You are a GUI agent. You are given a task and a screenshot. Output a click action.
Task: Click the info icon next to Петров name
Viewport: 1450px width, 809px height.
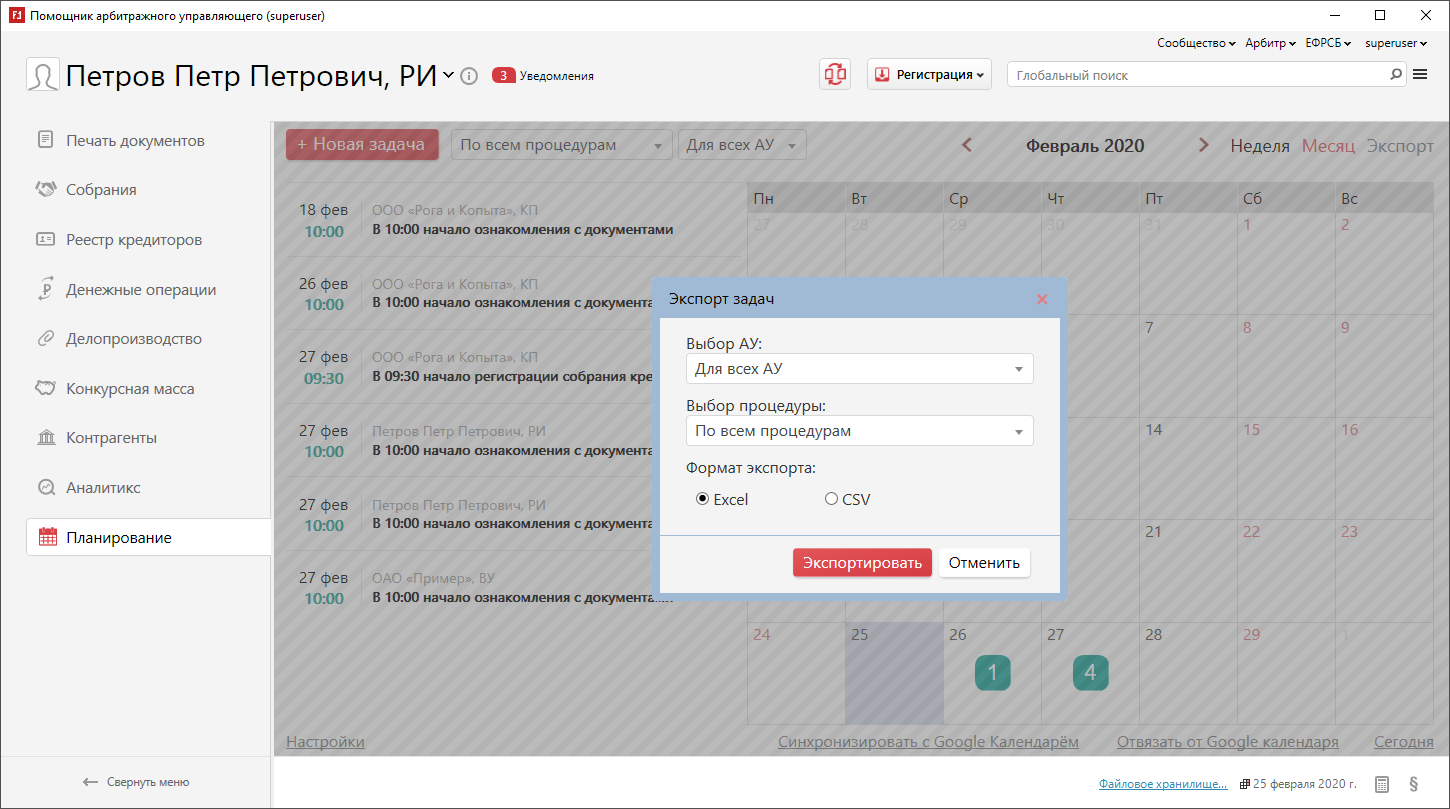[469, 76]
